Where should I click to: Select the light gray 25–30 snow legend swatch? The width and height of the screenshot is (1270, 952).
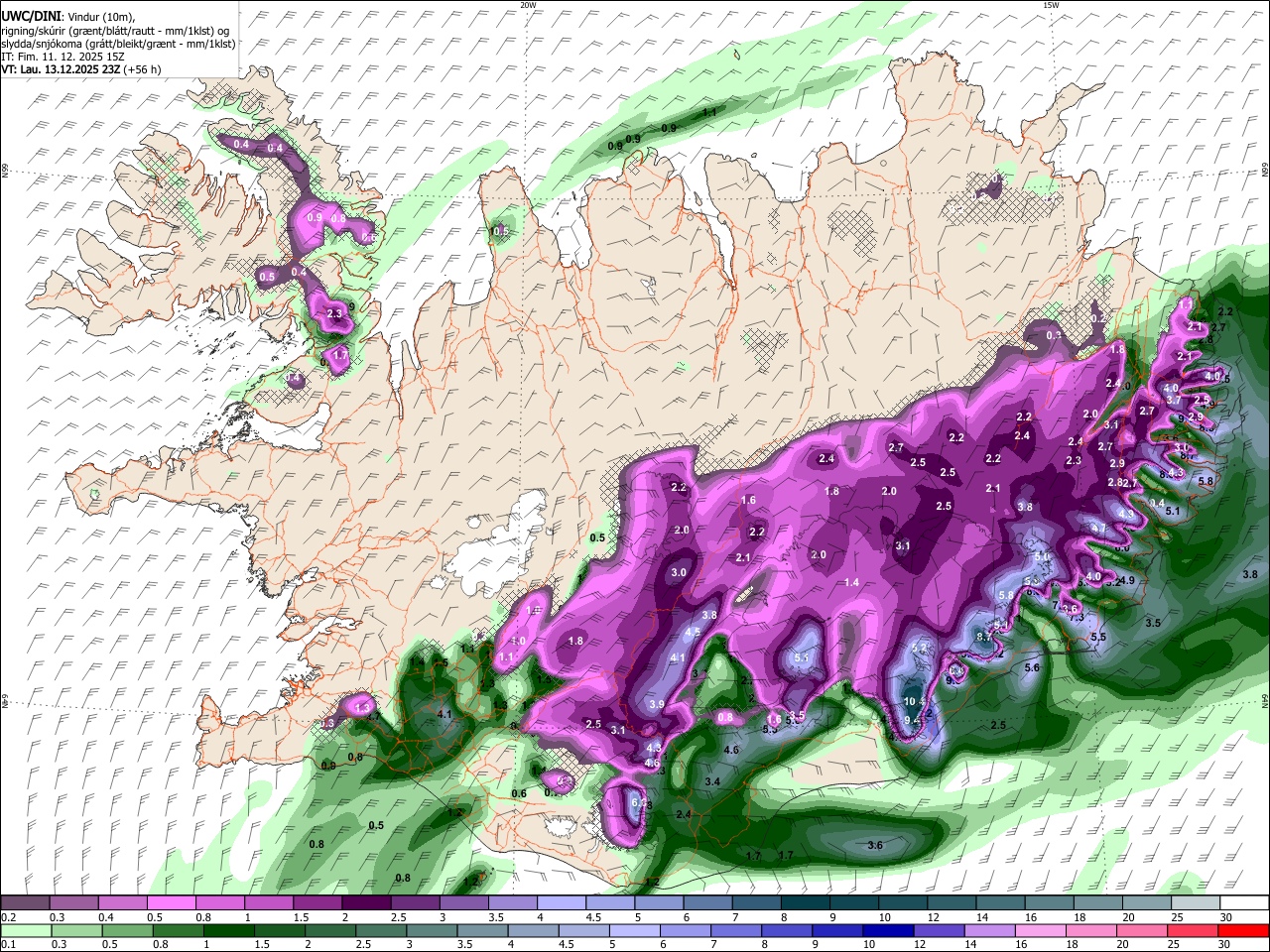1196,902
